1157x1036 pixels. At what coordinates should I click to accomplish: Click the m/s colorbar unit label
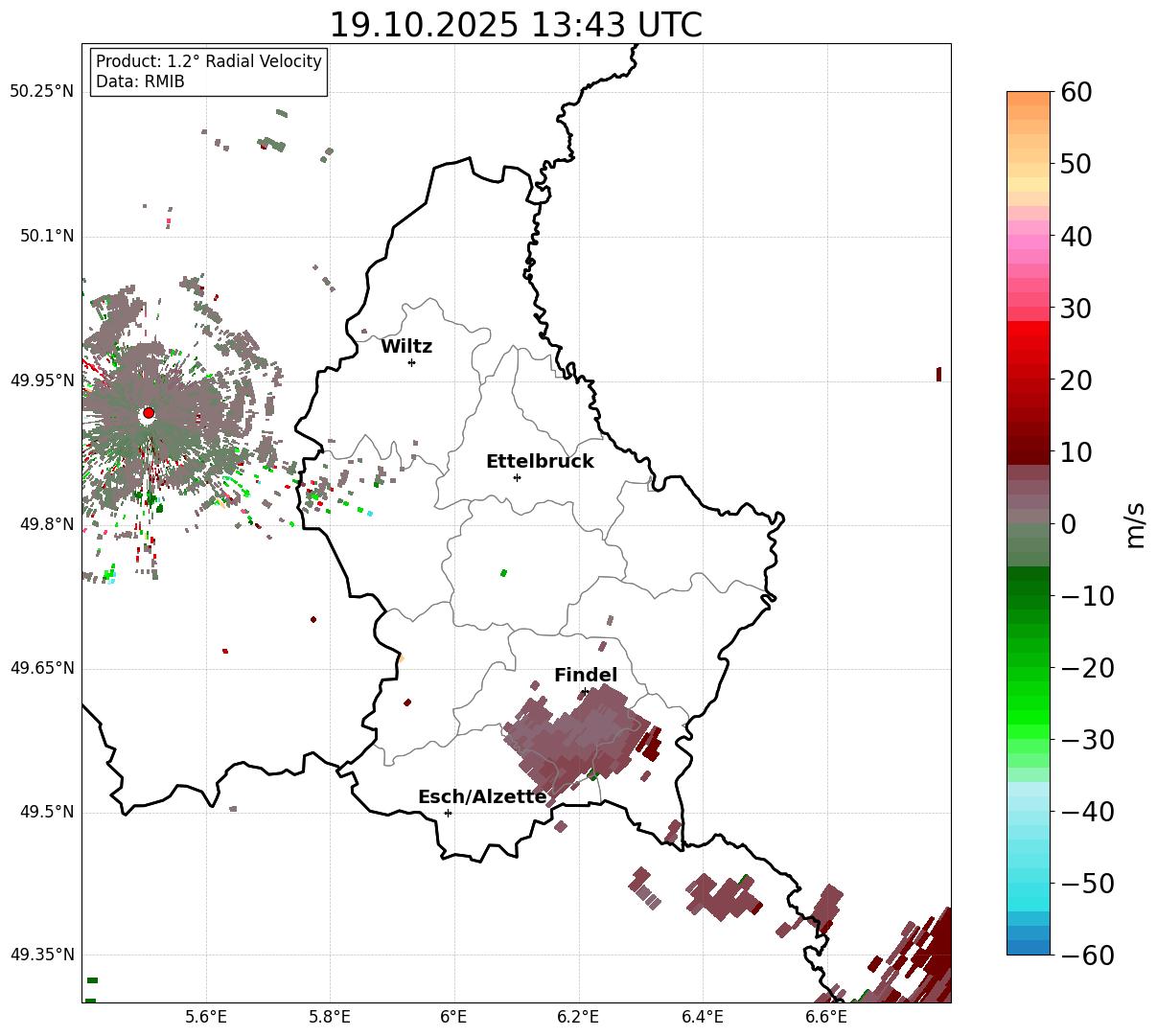(x=1136, y=523)
